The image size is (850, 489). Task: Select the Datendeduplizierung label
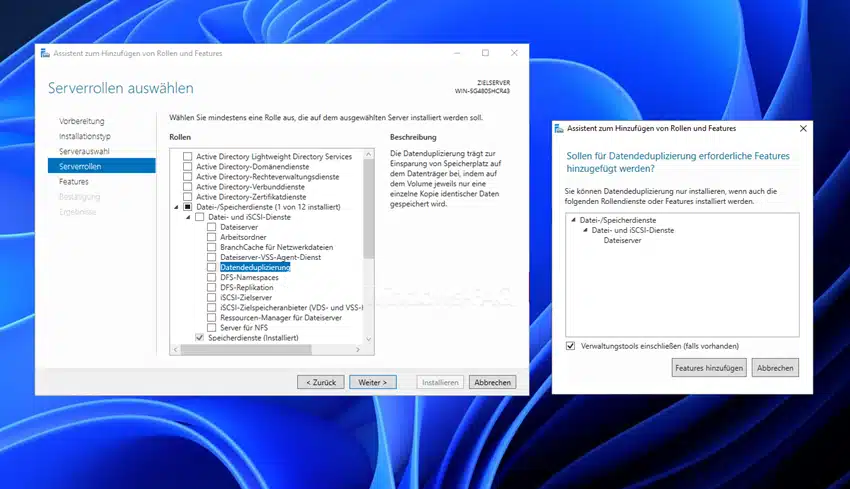(255, 267)
